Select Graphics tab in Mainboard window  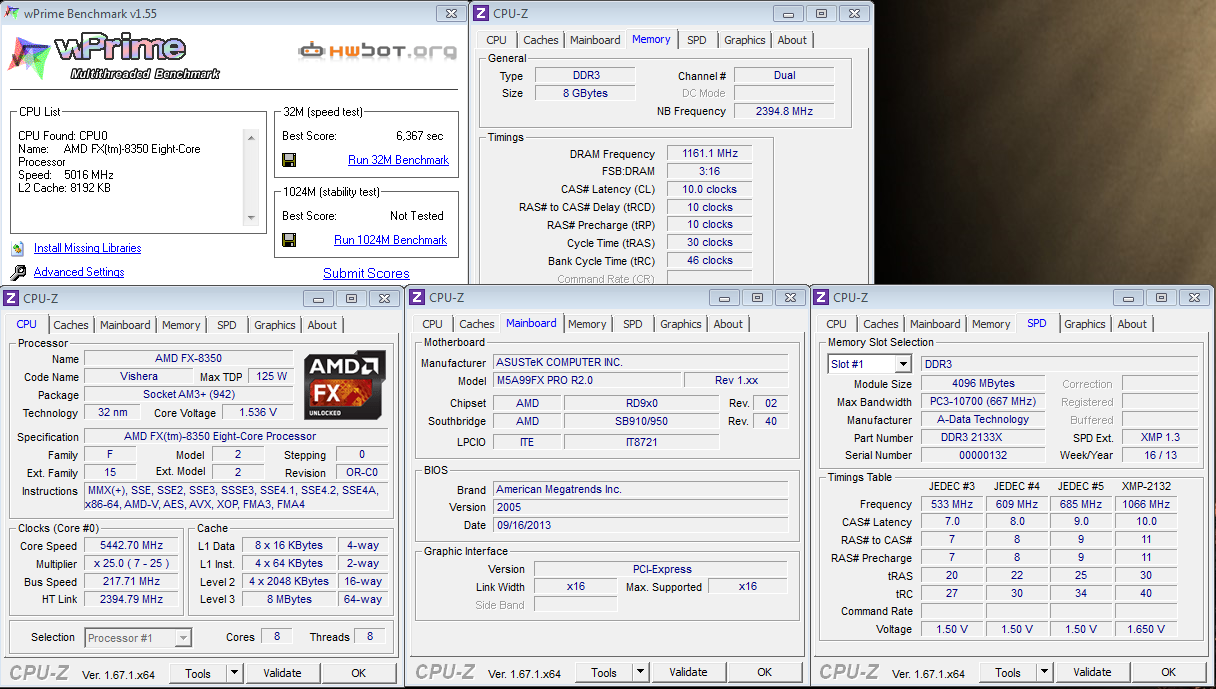(681, 324)
